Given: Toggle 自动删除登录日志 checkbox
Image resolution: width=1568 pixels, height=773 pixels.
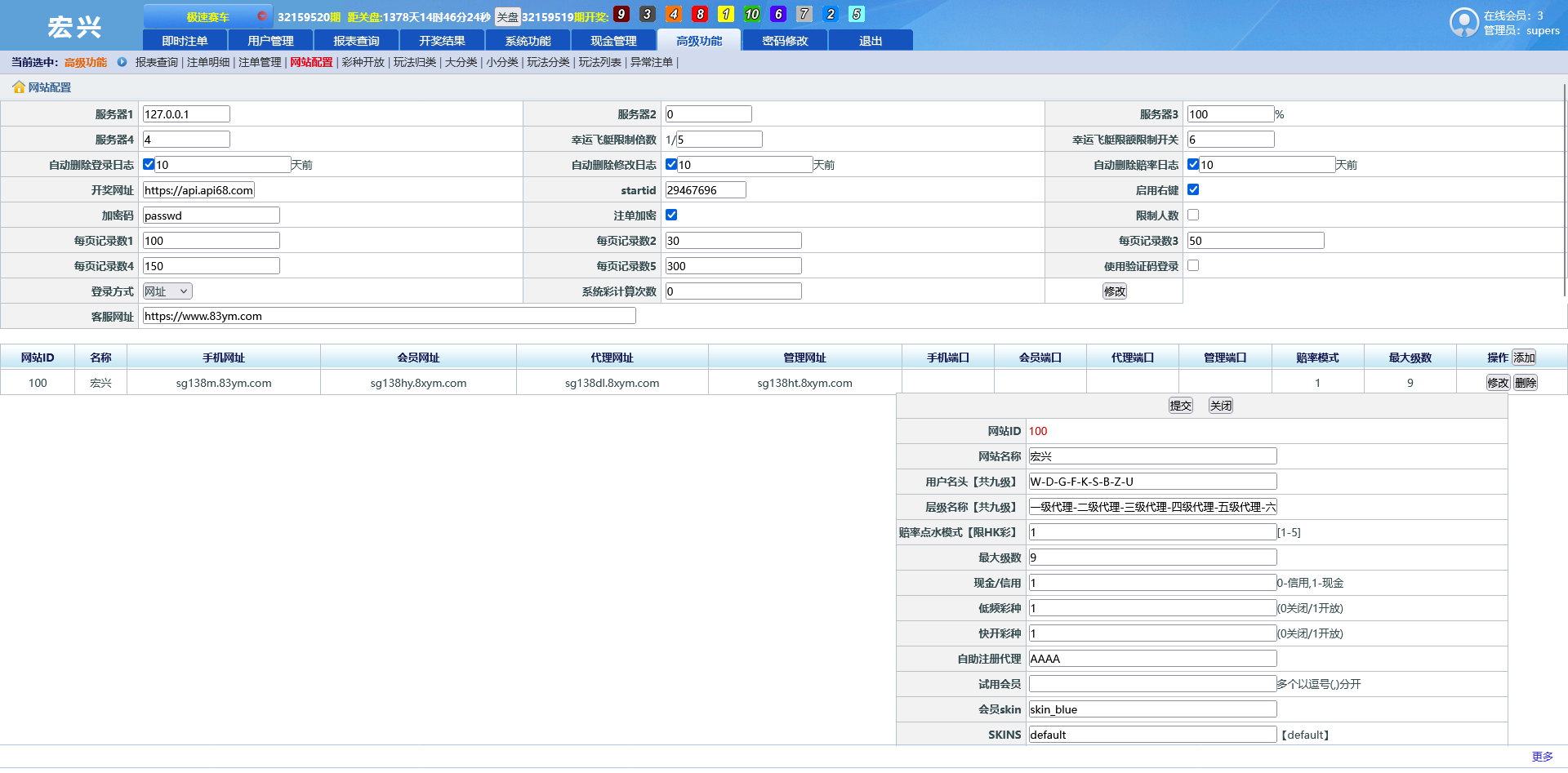Looking at the screenshot, I should pyautogui.click(x=149, y=164).
